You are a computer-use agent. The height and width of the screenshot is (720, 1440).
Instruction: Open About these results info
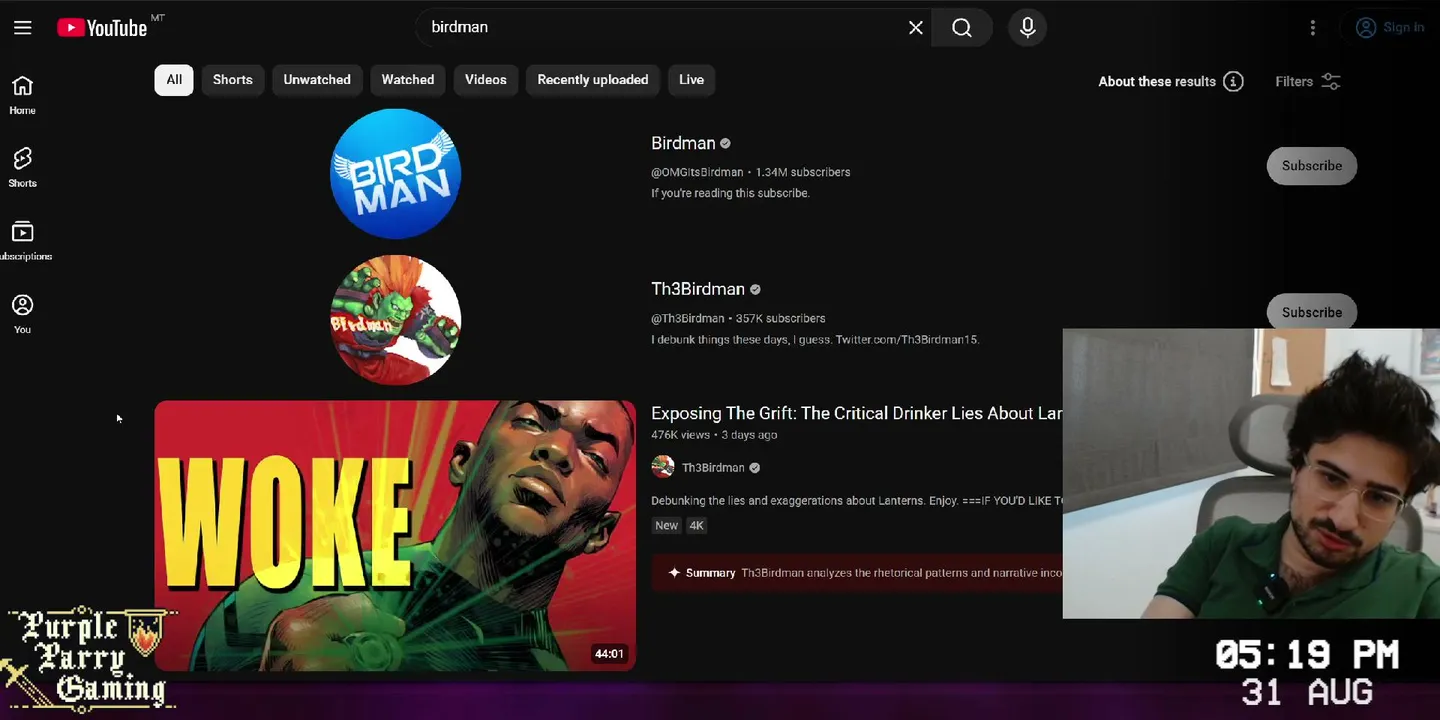[1171, 82]
